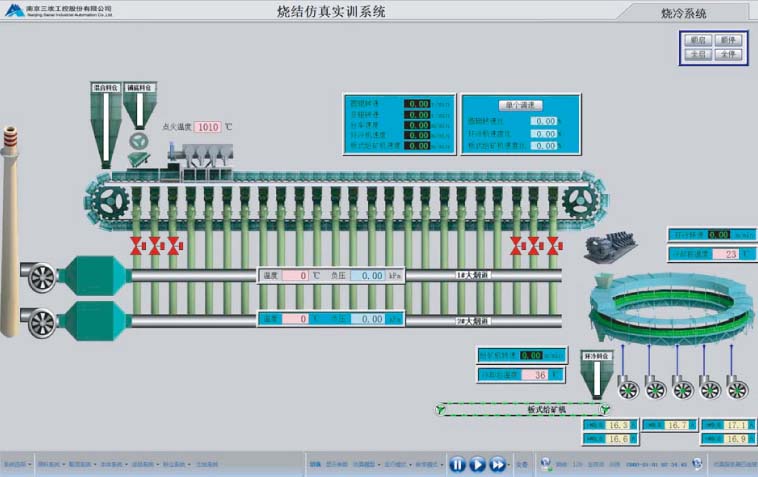Toggle the rightmost red valve on right side

(x=551, y=245)
